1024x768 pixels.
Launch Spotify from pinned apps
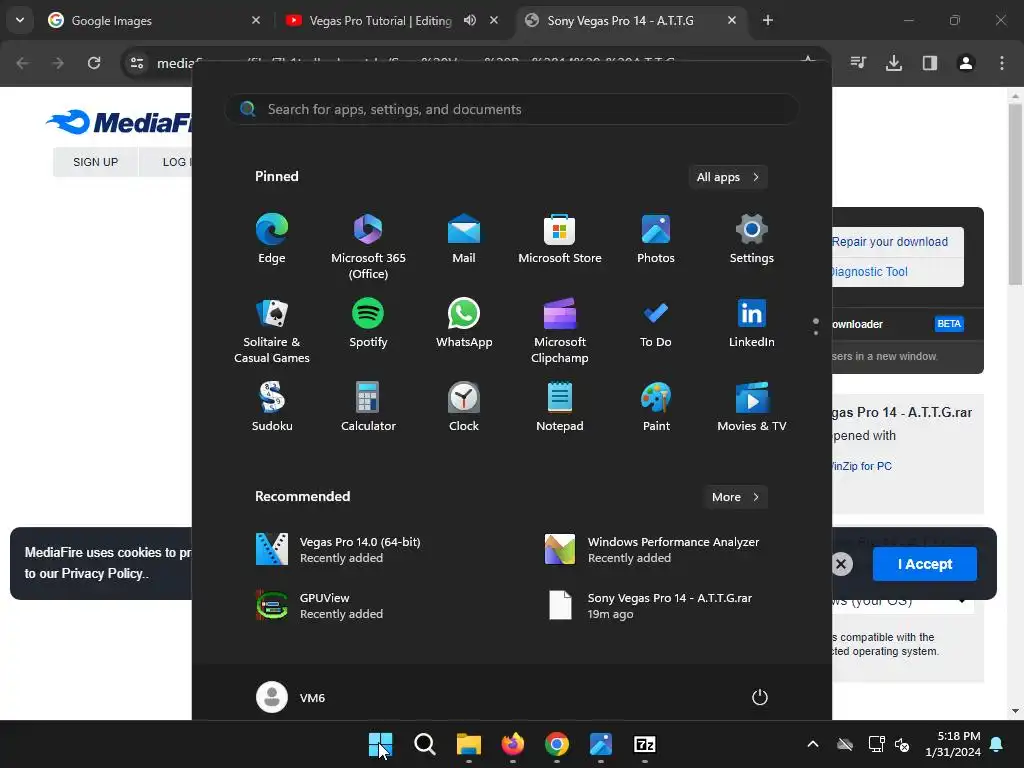coord(368,323)
